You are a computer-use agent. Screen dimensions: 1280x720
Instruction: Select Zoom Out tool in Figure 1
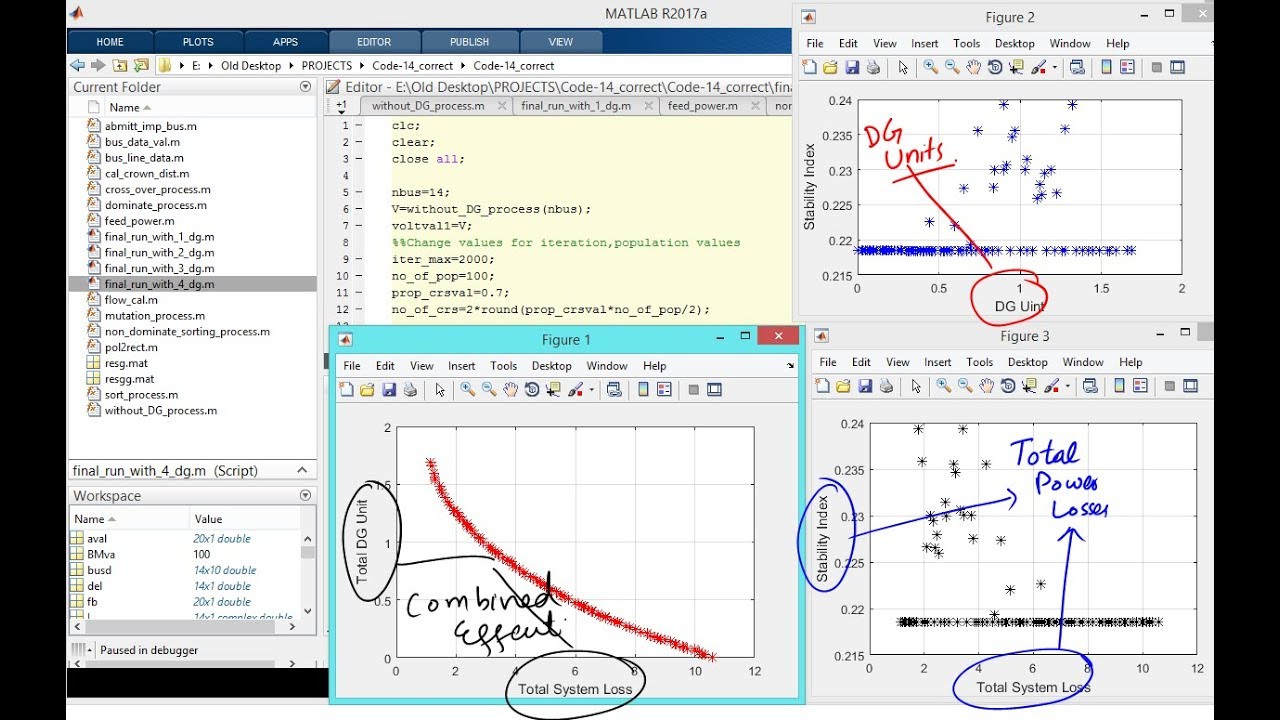click(x=489, y=390)
